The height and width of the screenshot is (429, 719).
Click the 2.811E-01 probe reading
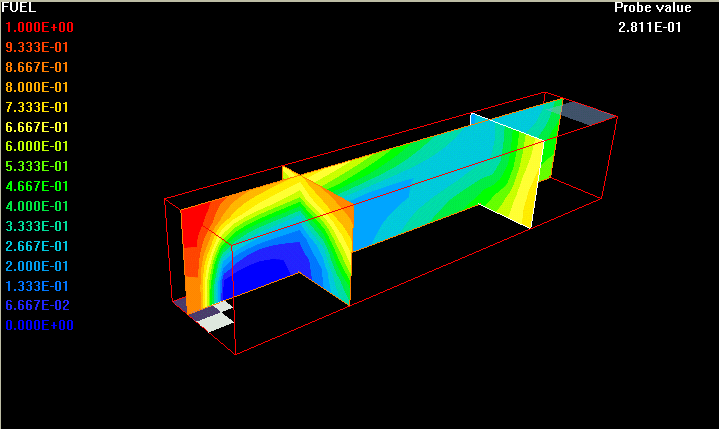650,27
